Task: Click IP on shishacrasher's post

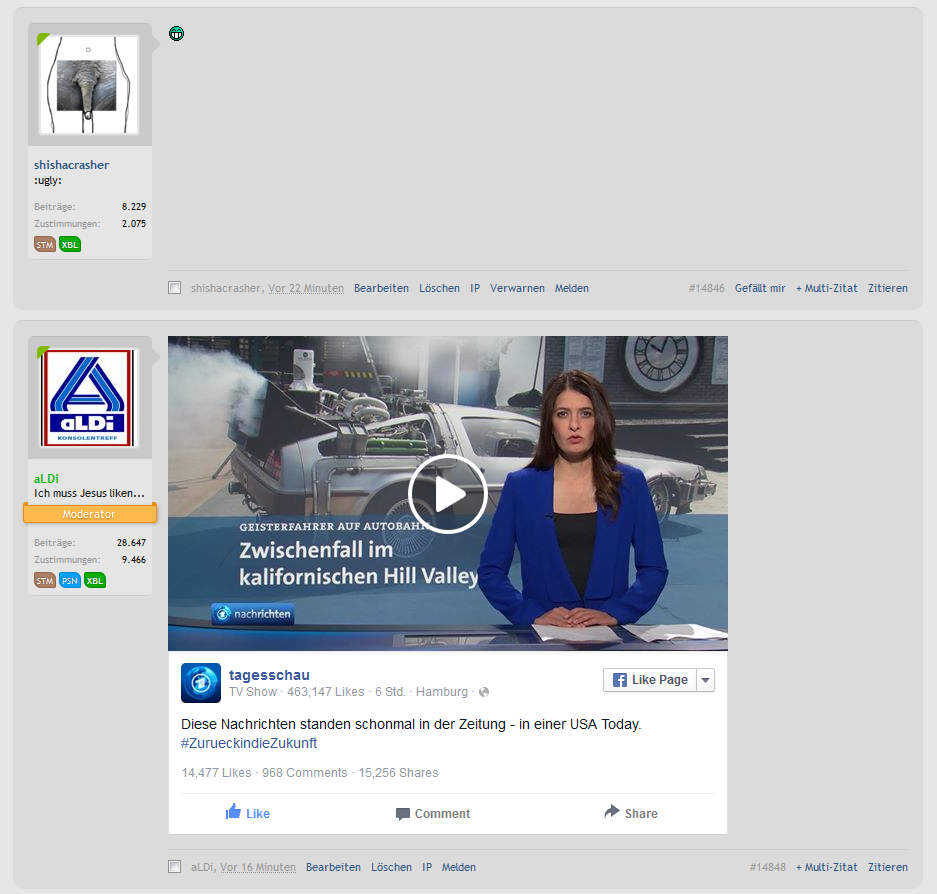Action: pos(475,288)
